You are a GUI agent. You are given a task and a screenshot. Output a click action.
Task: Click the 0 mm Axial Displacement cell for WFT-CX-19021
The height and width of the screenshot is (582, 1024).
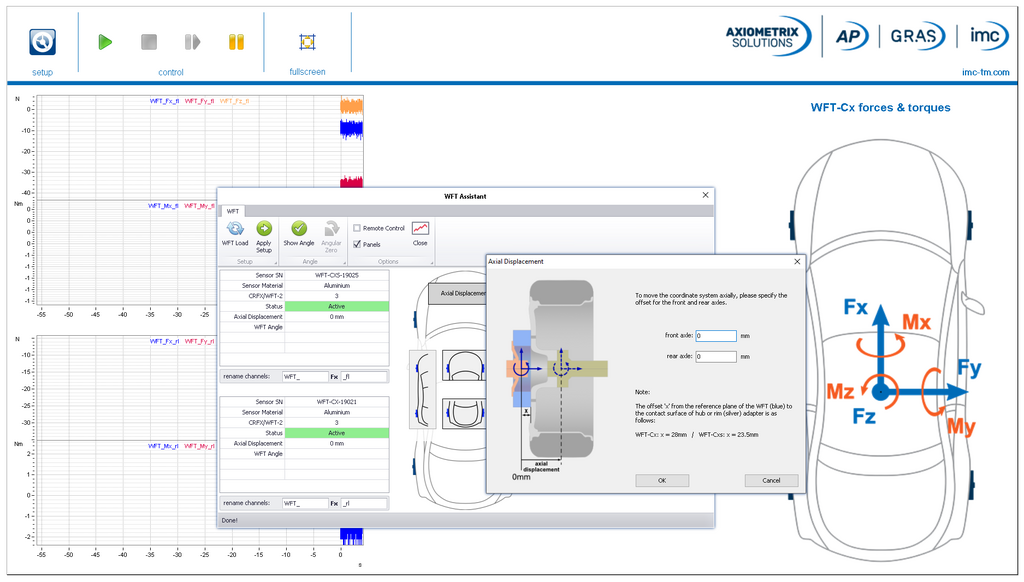[x=337, y=444]
